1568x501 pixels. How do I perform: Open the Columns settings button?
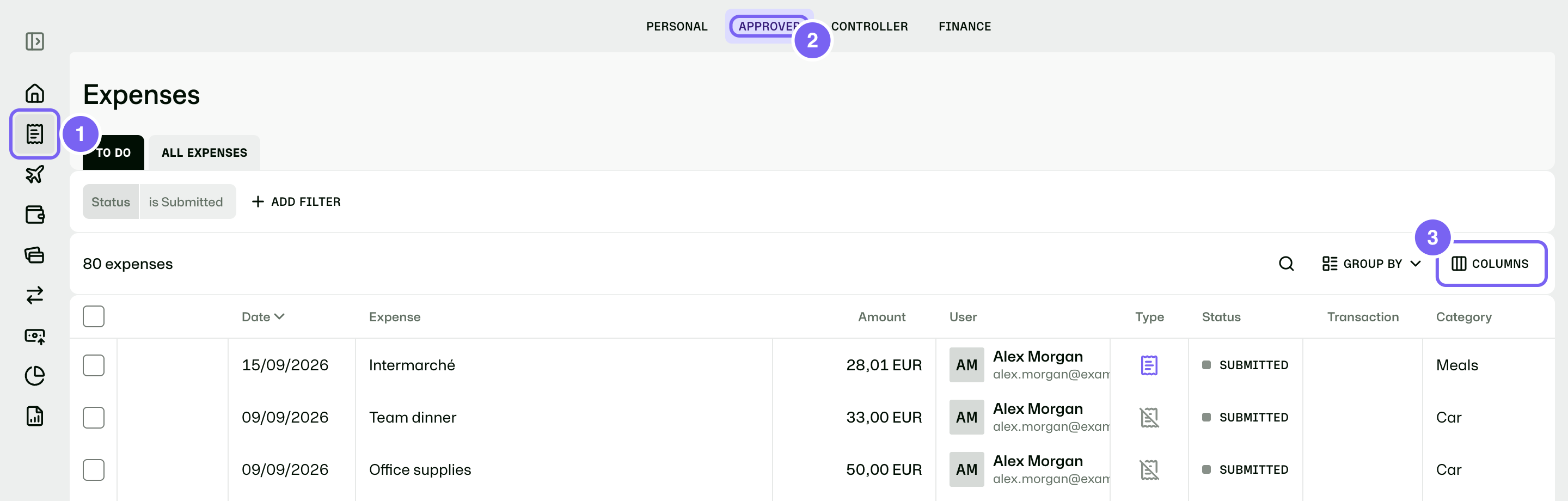click(1491, 264)
